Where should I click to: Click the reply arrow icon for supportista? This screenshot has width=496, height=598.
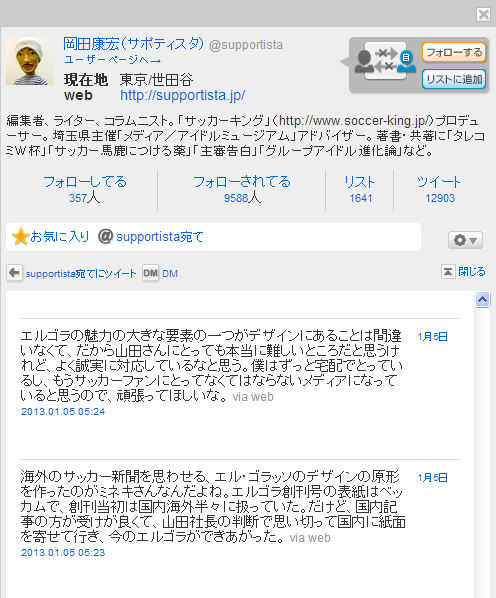(x=14, y=273)
